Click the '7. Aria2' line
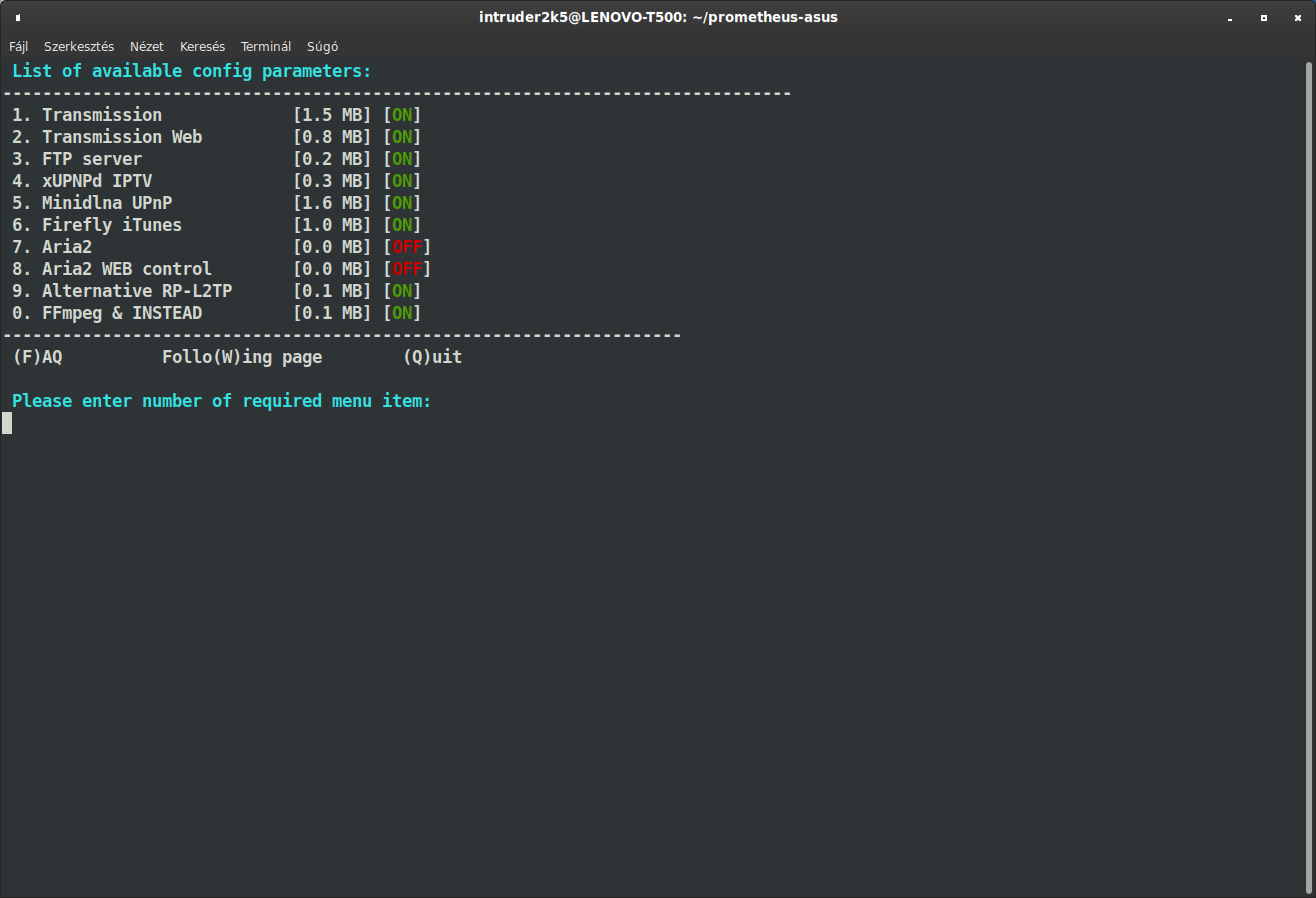 [222, 247]
